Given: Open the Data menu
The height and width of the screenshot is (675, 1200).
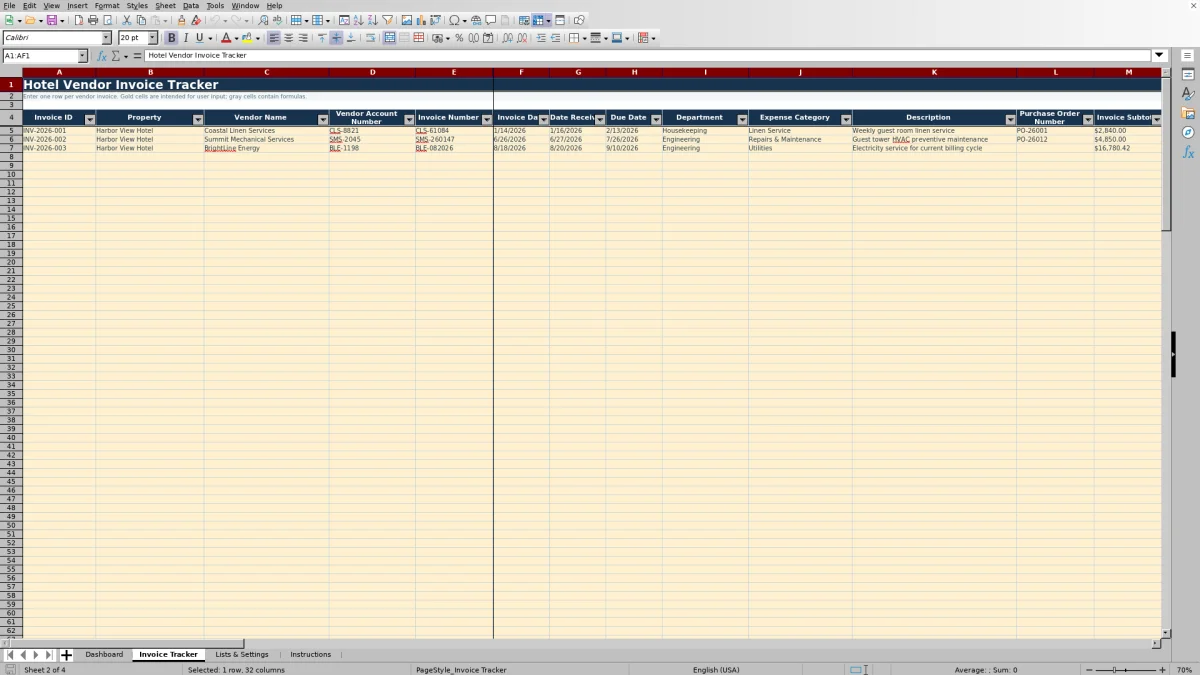Looking at the screenshot, I should 191,5.
